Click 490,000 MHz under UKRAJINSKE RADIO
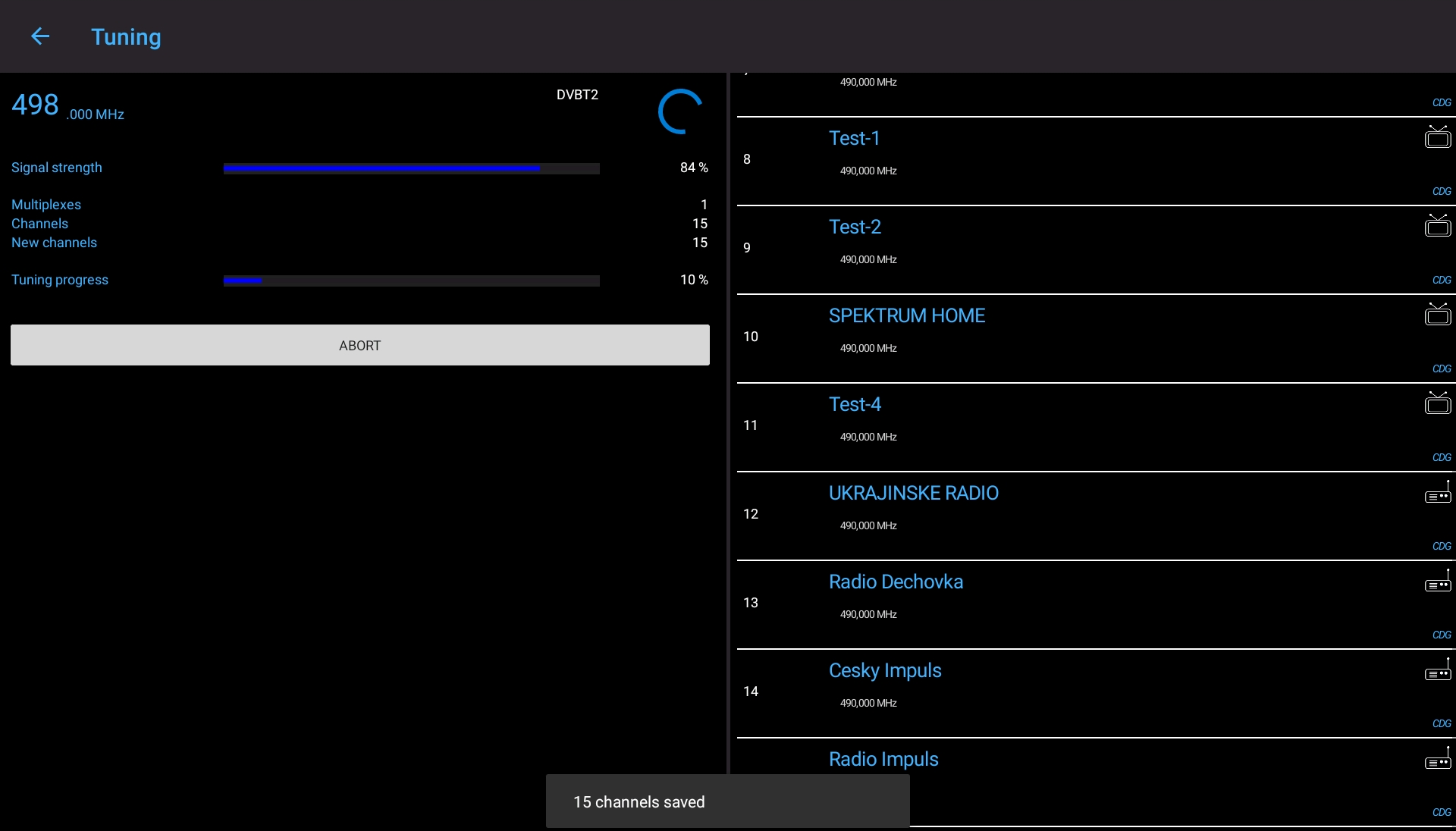Image resolution: width=1456 pixels, height=831 pixels. [868, 525]
